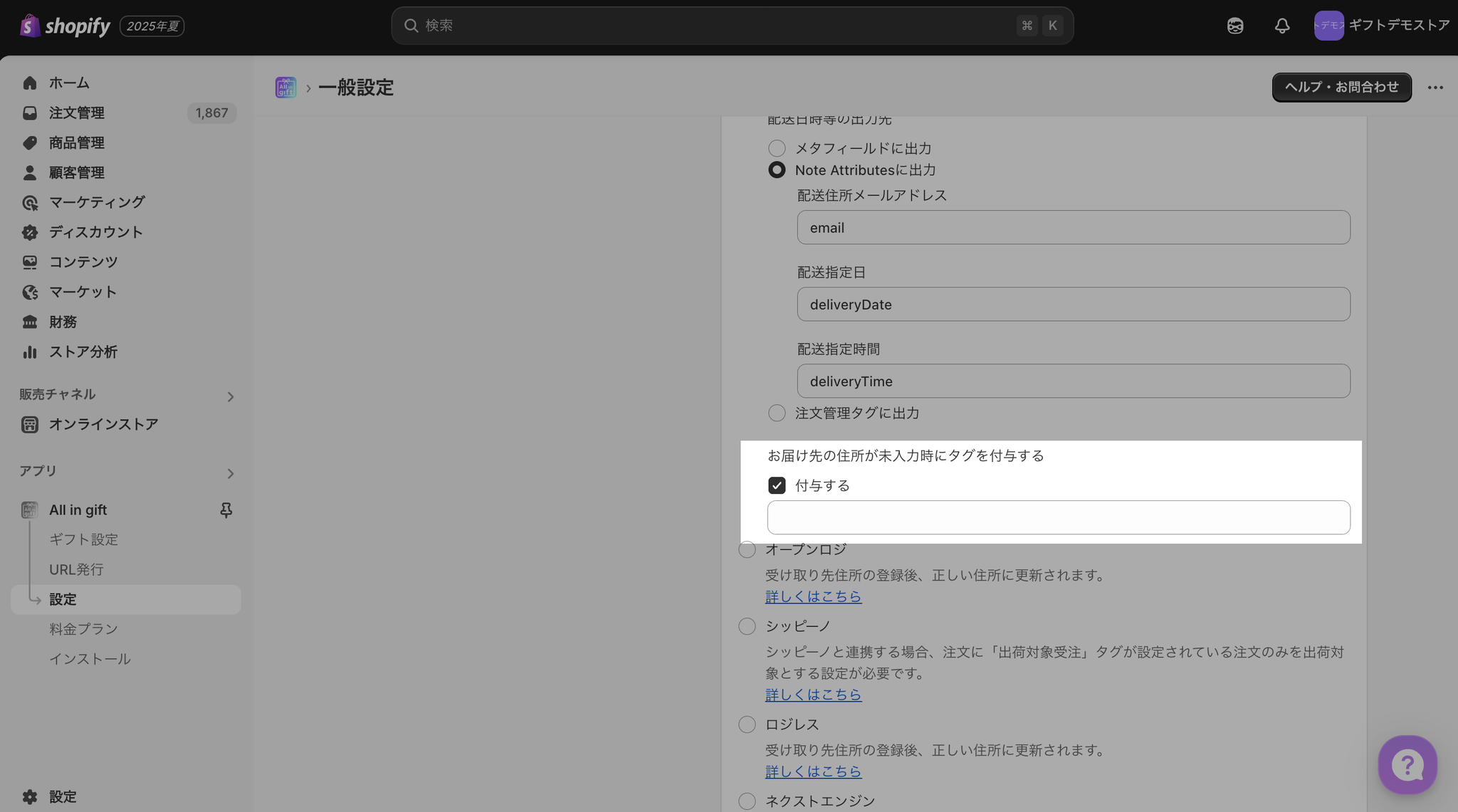1458x812 pixels.
Task: Go to 注文管理 in the sidebar
Action: point(76,112)
